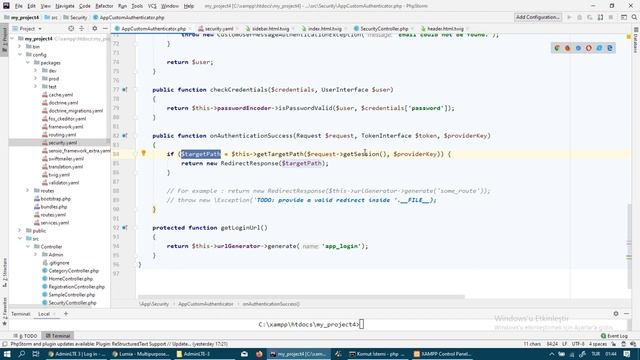Hide the Project panel with minus icon
The height and width of the screenshot is (360, 640).
pyautogui.click(x=105, y=29)
